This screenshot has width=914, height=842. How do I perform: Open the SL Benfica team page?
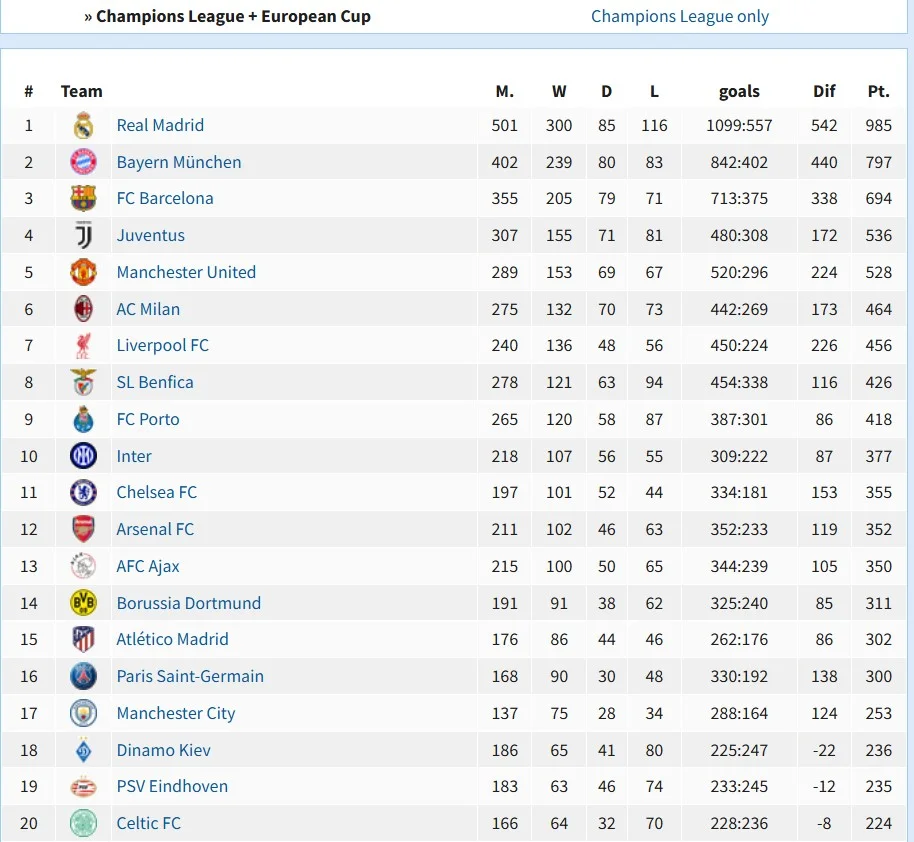click(x=155, y=382)
